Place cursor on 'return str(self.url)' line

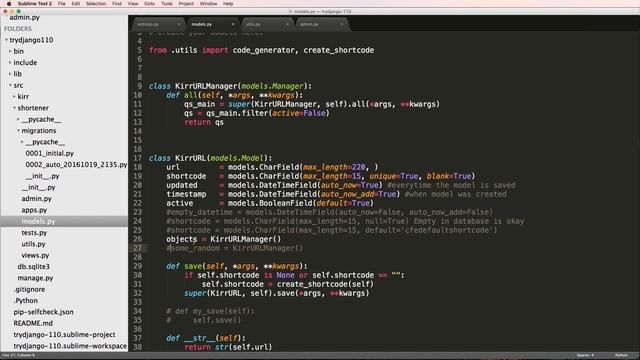pyautogui.click(x=228, y=347)
